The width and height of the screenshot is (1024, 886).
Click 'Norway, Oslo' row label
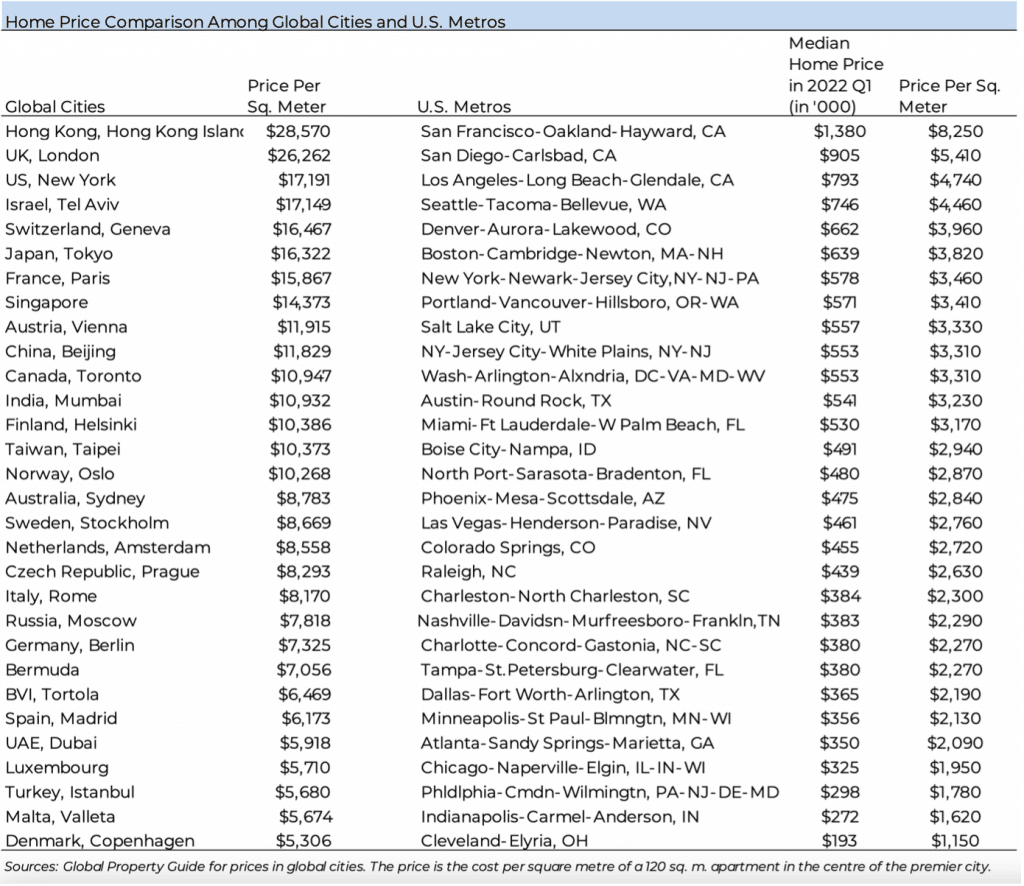point(59,474)
